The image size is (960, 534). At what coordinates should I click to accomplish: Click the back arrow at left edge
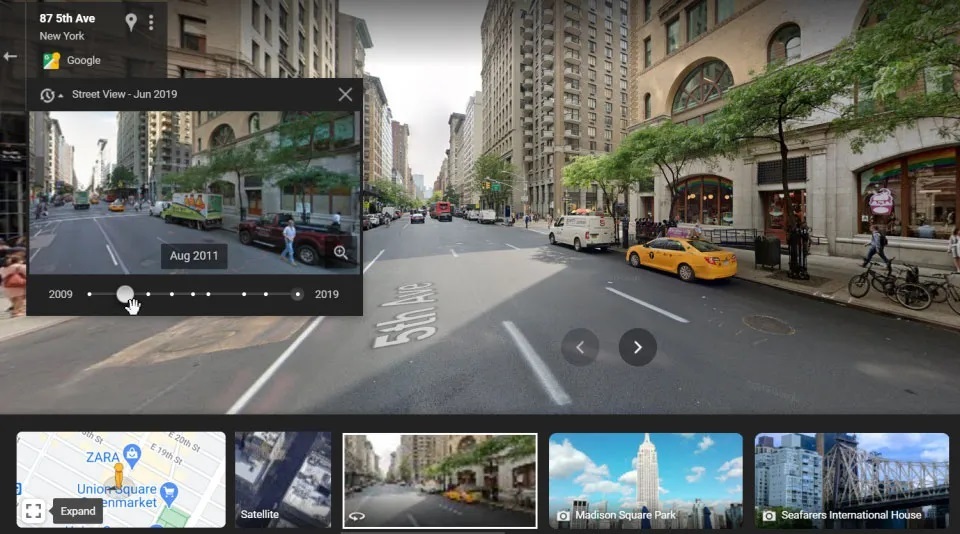point(10,56)
